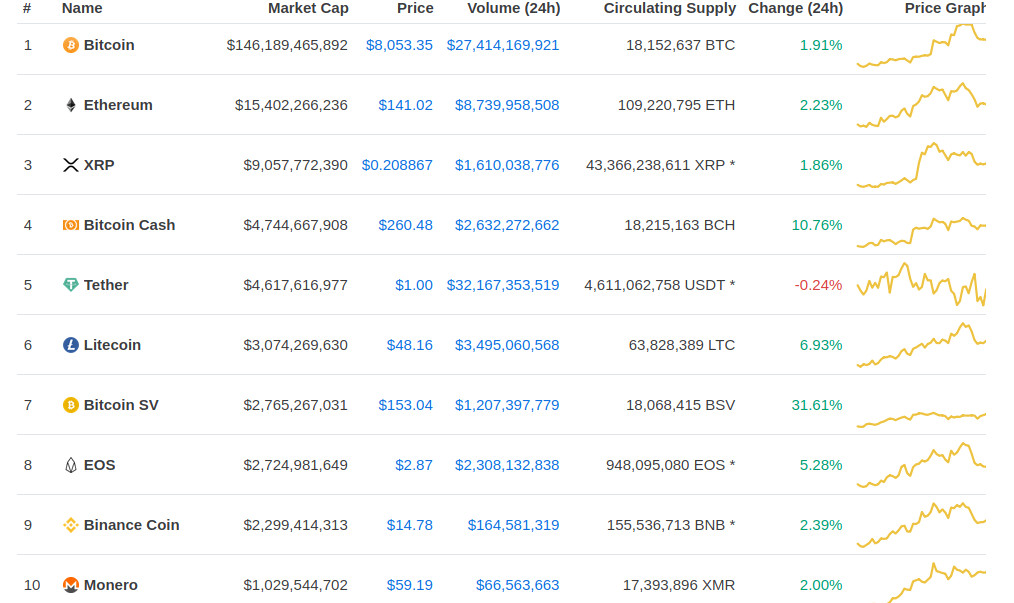1014x603 pixels.
Task: Select Bitcoin SV change value 31.61%
Action: click(x=817, y=405)
